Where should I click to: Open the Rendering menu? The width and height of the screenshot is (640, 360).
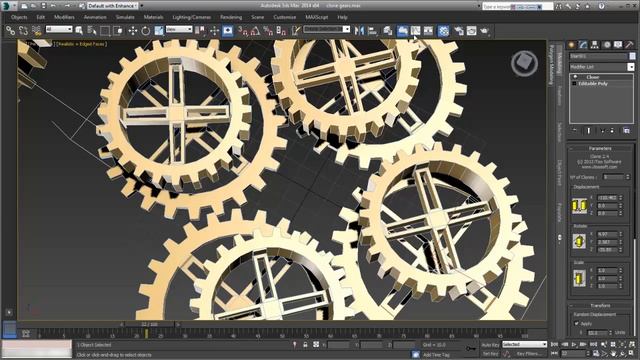231,17
